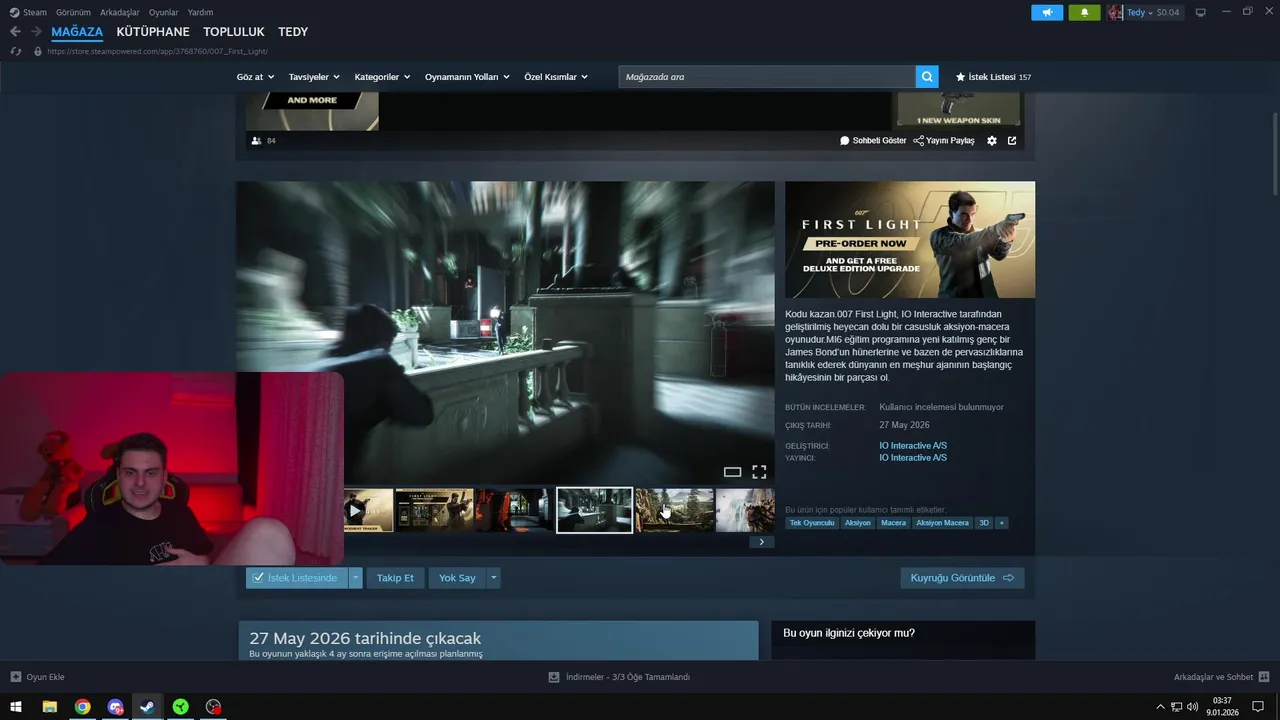The width and height of the screenshot is (1280, 720).
Task: Open Windows Start menu
Action: pyautogui.click(x=16, y=707)
